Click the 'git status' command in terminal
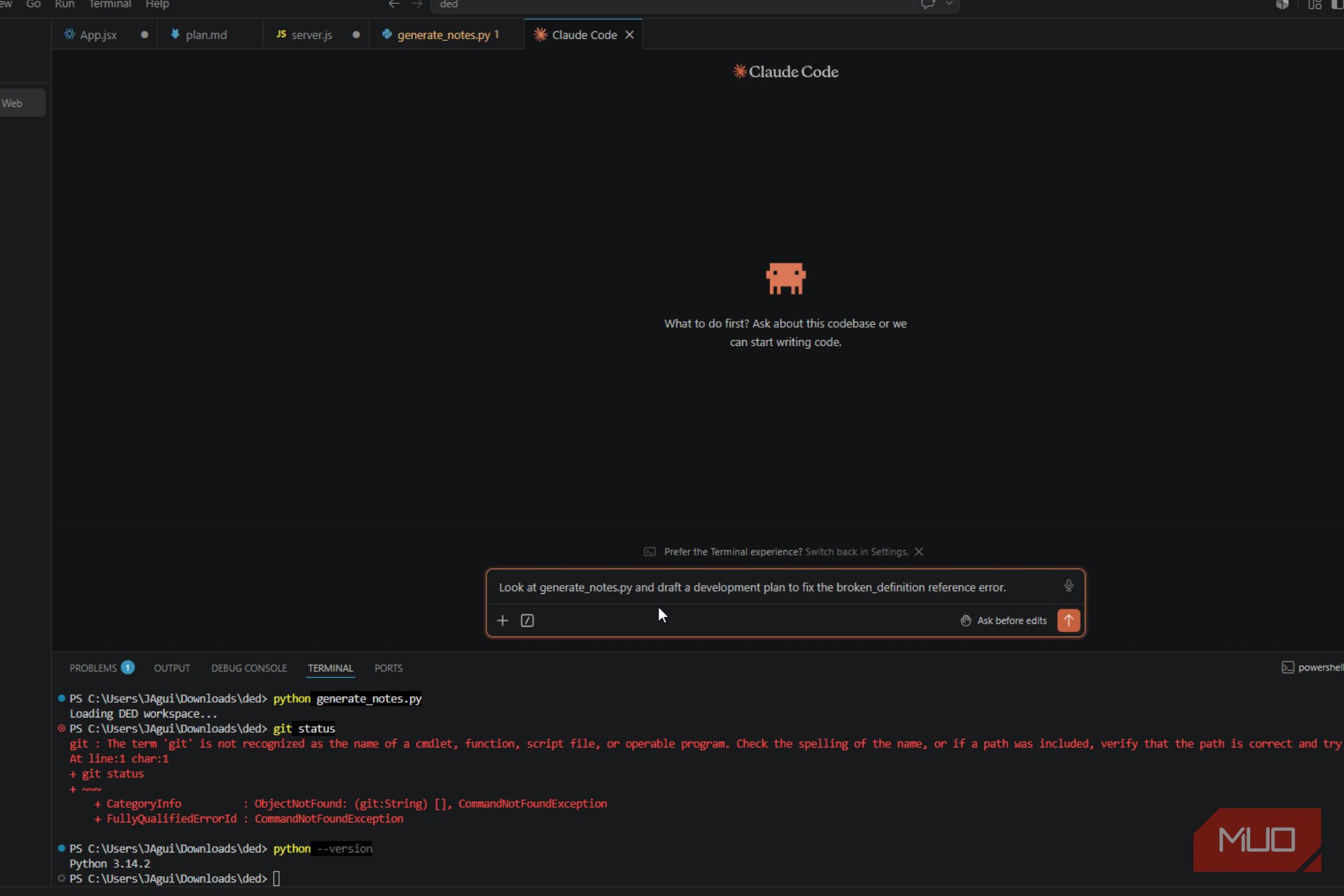 click(x=304, y=728)
